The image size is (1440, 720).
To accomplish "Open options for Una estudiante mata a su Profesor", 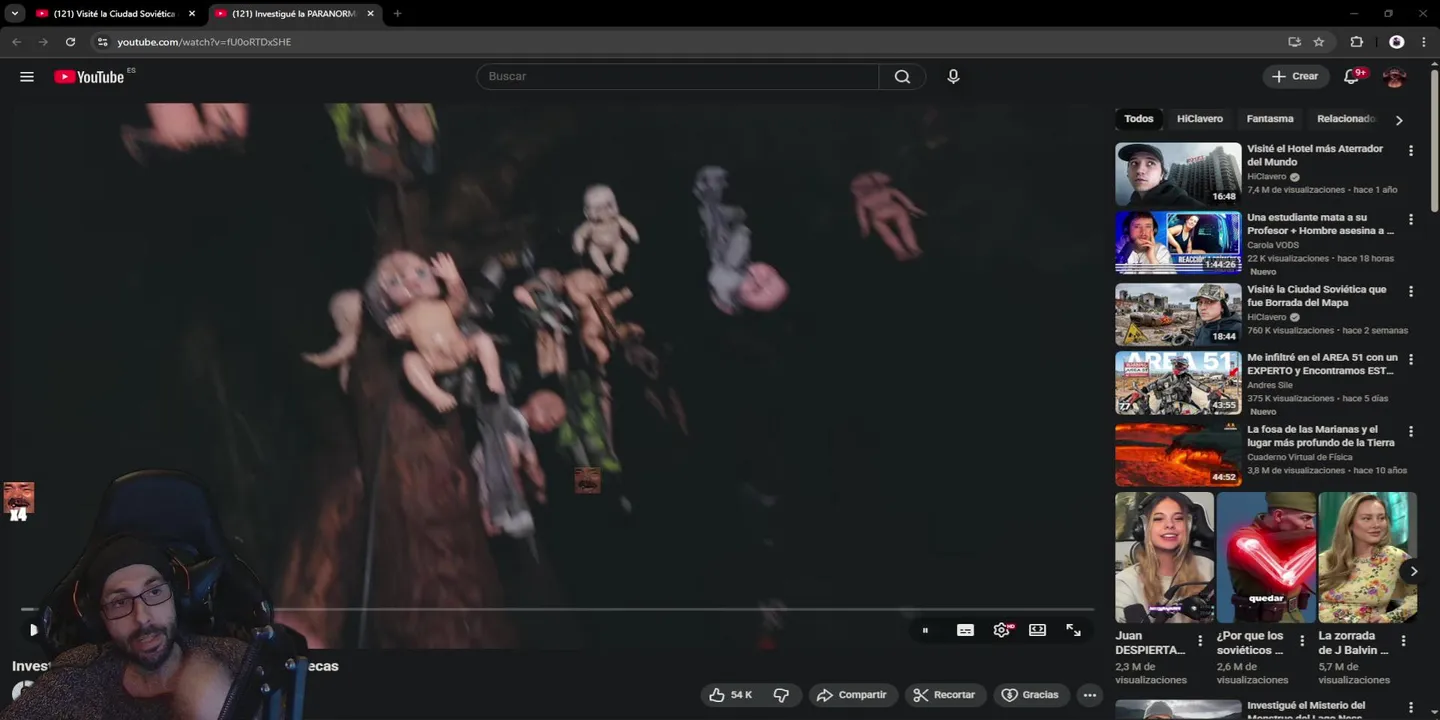I will [x=1411, y=220].
